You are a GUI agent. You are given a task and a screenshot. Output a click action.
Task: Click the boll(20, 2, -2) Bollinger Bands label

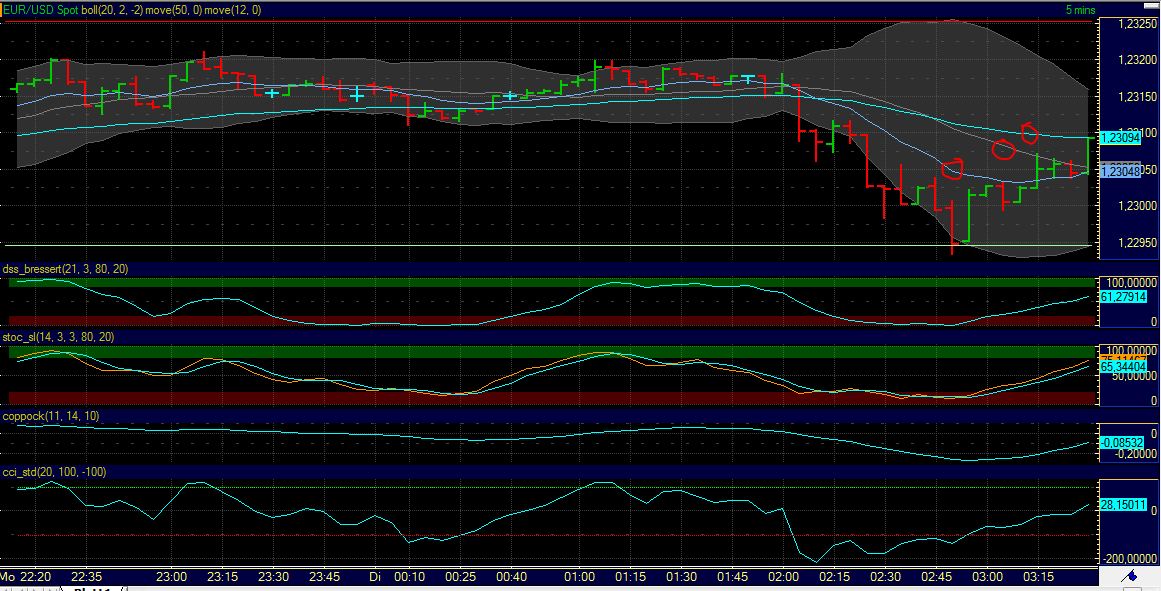[x=112, y=9]
